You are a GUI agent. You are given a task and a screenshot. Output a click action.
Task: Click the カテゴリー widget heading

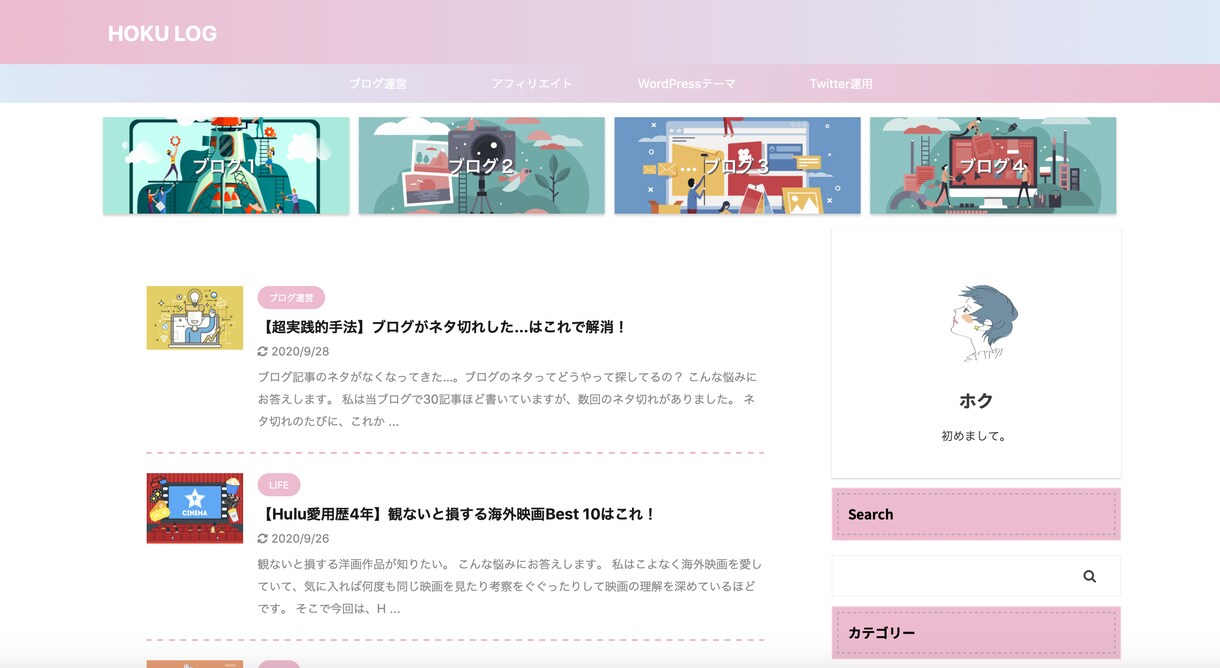point(976,633)
